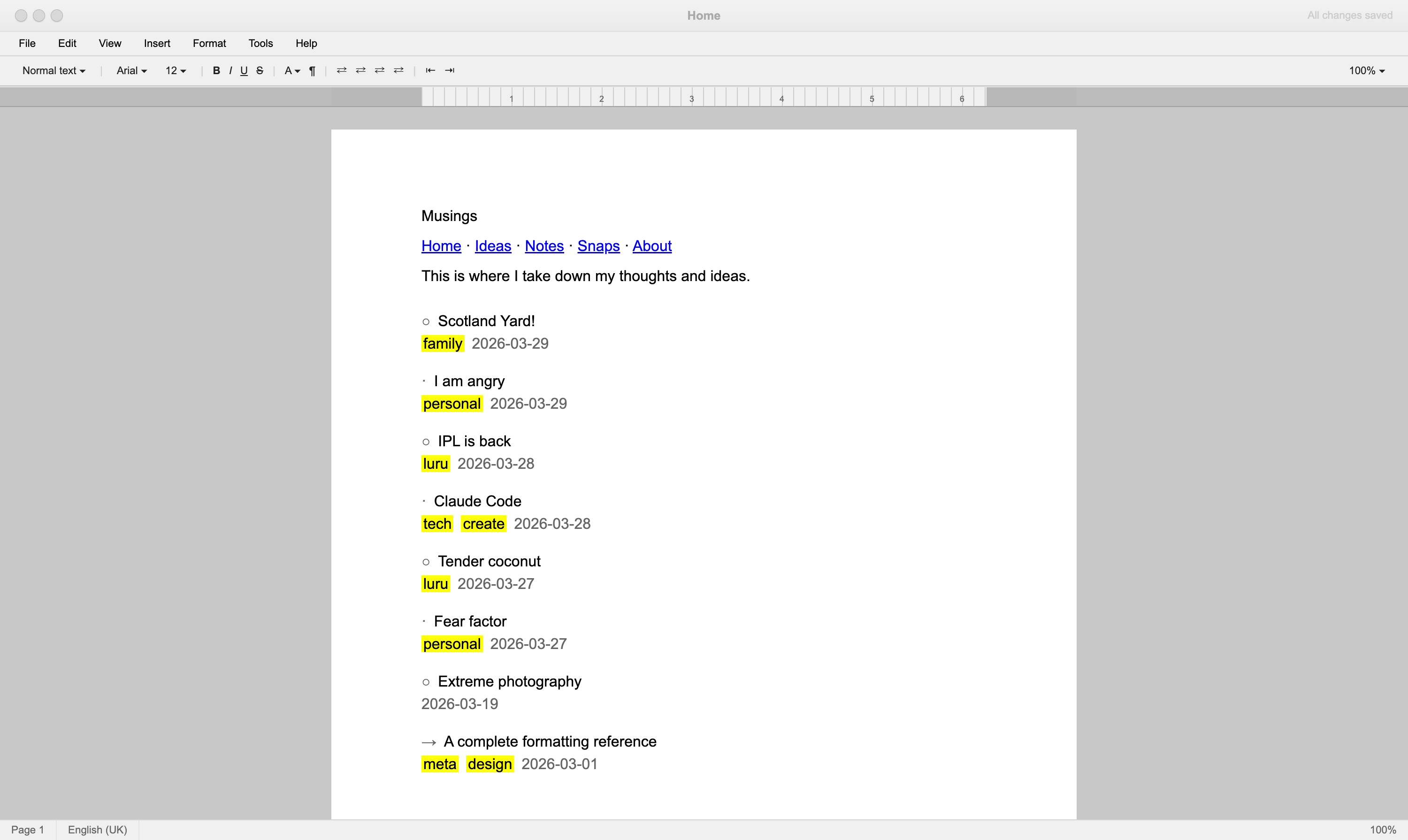The image size is (1408, 840).
Task: Toggle underline formatting
Action: [x=244, y=71]
